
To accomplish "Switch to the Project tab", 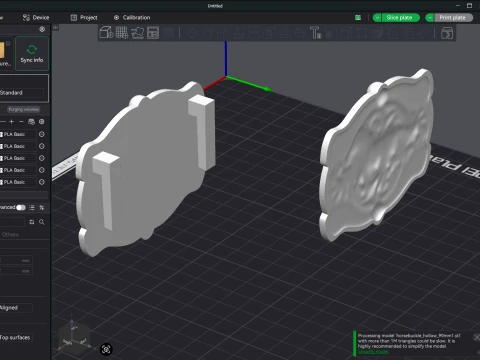I will pos(84,17).
